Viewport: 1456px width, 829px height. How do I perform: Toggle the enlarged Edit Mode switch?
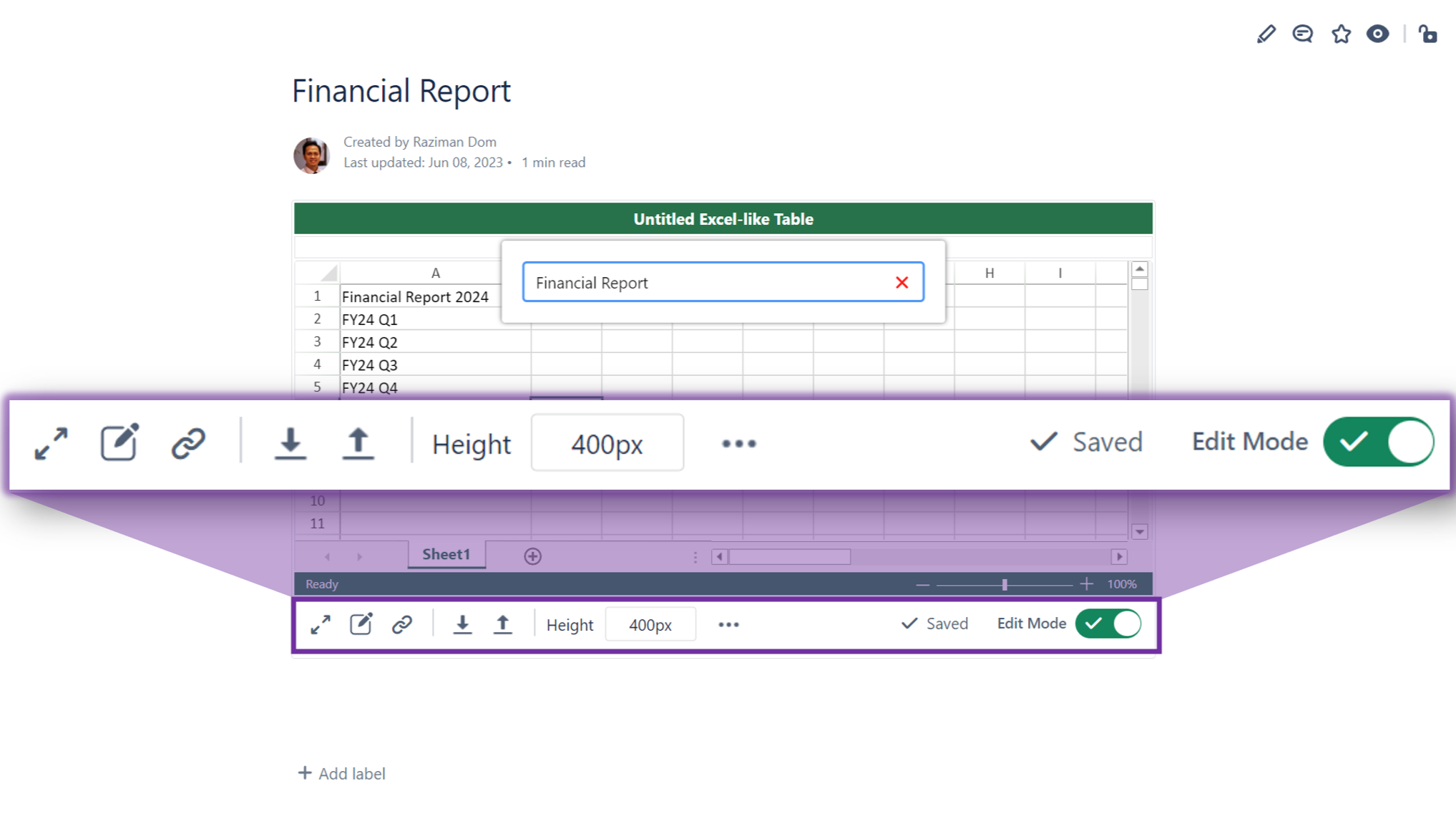[1378, 442]
